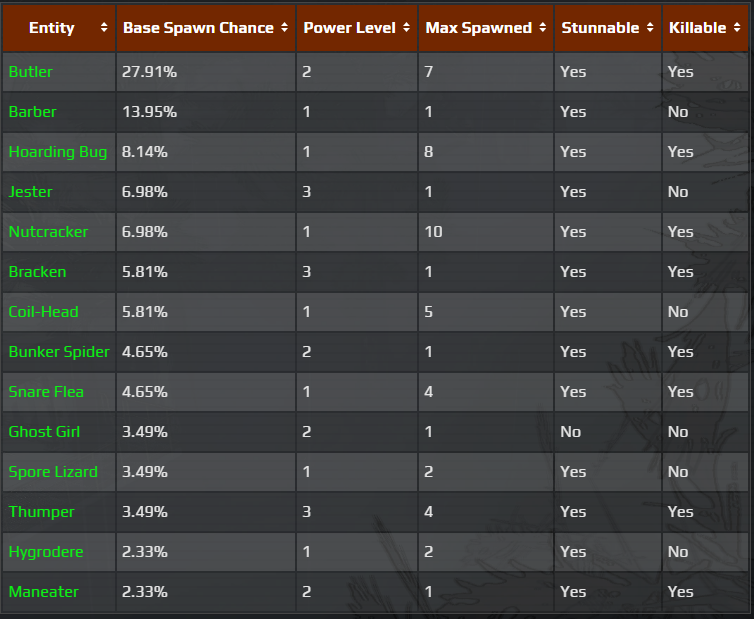Click the Coil-Head link
754x619 pixels.
44,312
